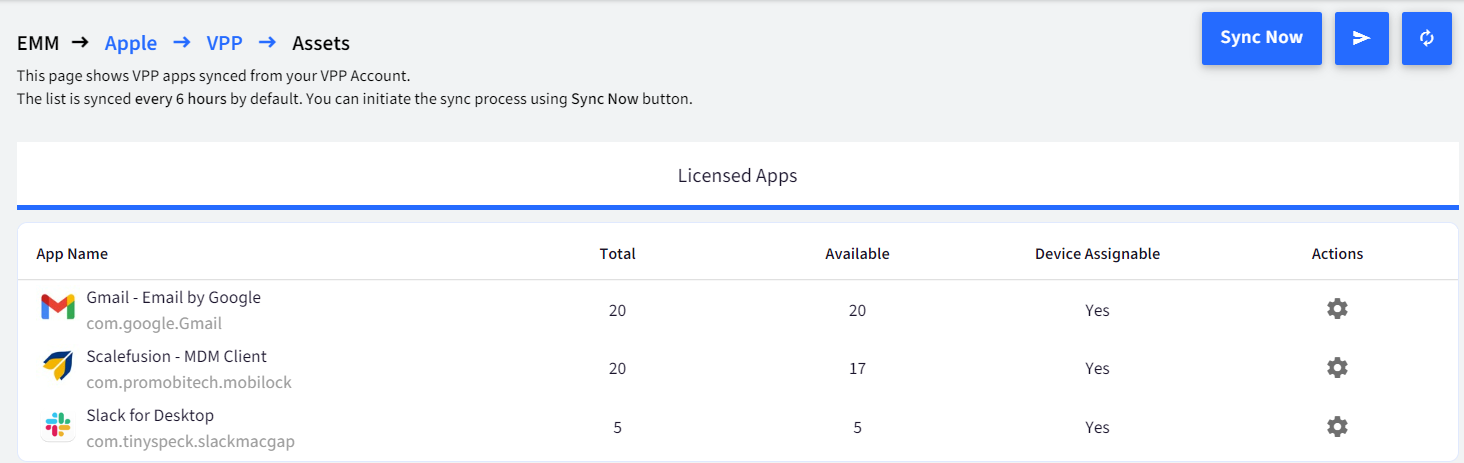1464x463 pixels.
Task: Click the circular refresh icon button
Action: 1427,38
